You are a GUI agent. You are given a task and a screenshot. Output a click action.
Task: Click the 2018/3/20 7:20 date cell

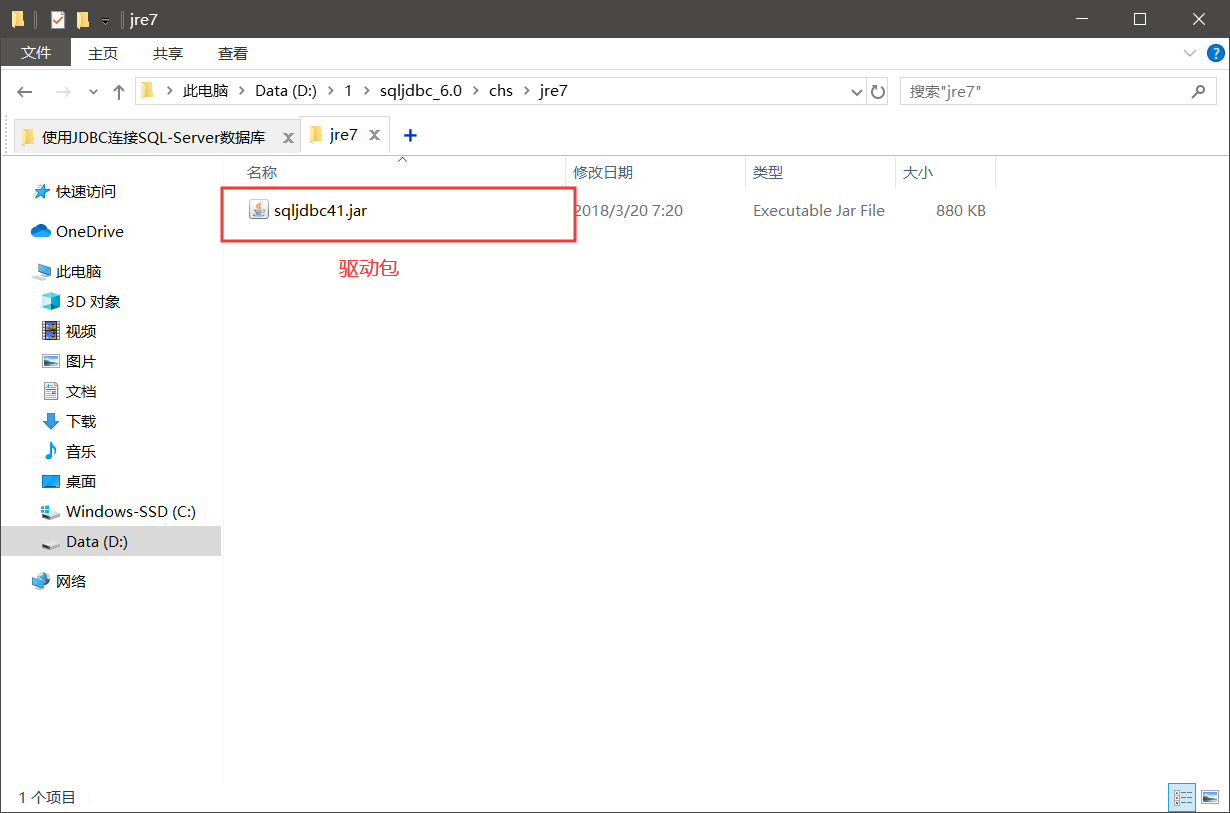pos(629,211)
